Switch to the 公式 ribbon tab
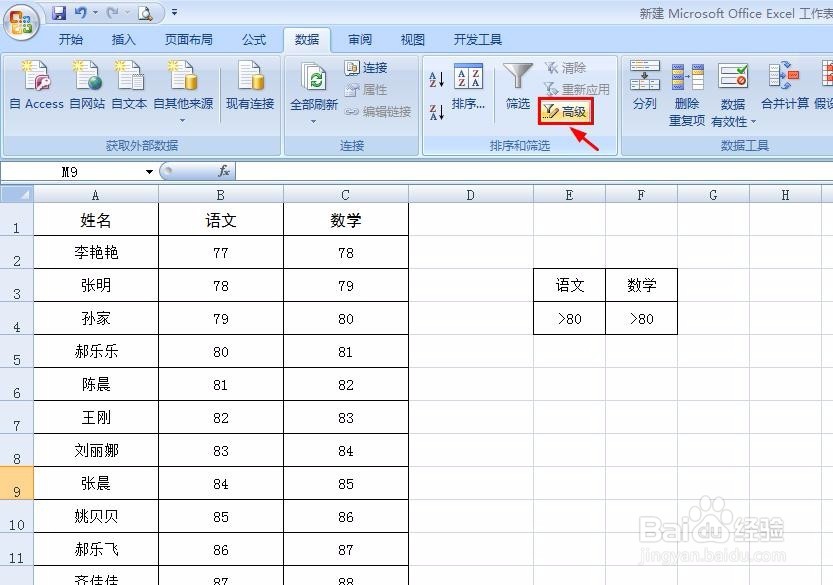 254,40
